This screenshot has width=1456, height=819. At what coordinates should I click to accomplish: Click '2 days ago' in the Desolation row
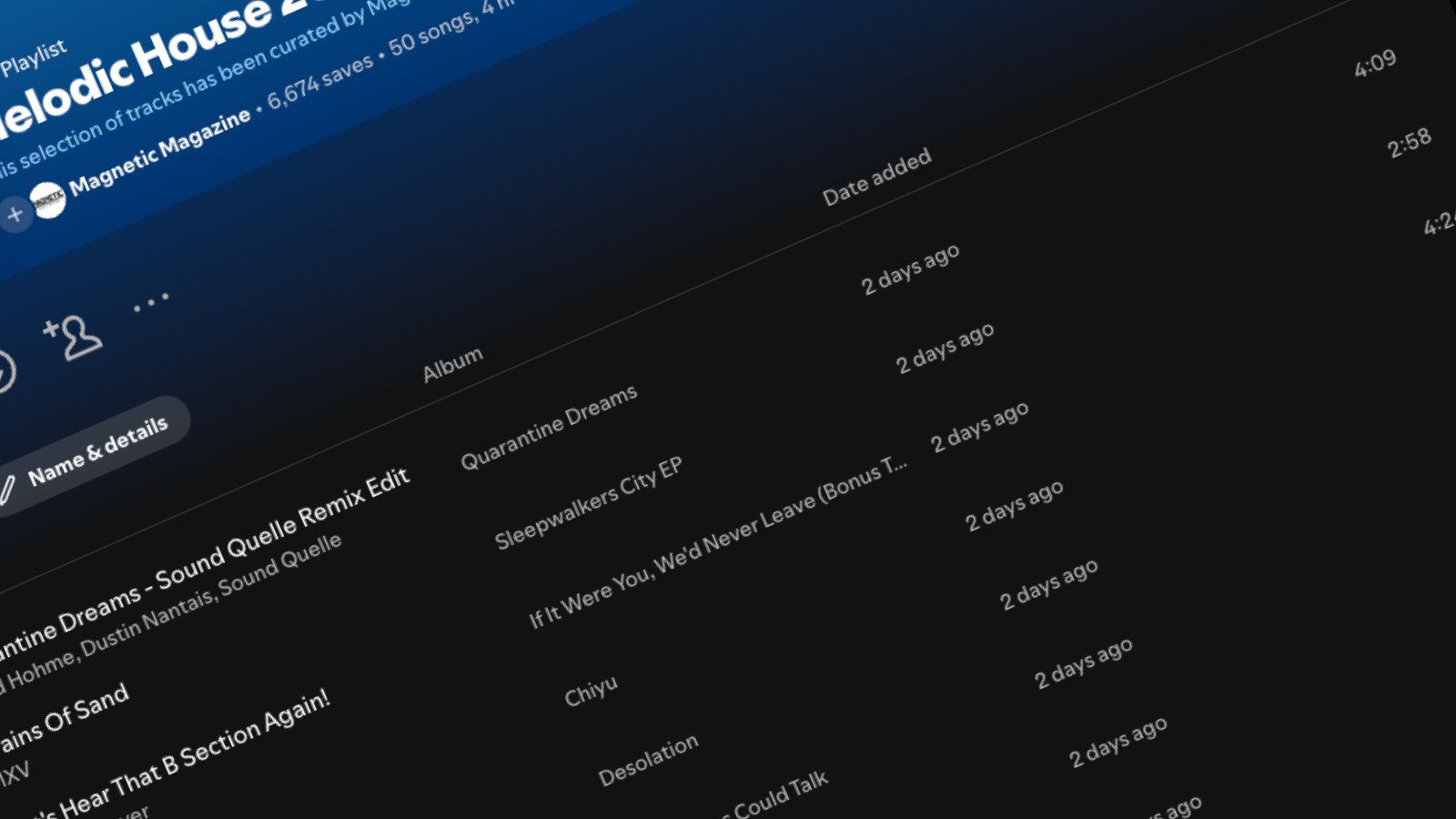(1048, 584)
